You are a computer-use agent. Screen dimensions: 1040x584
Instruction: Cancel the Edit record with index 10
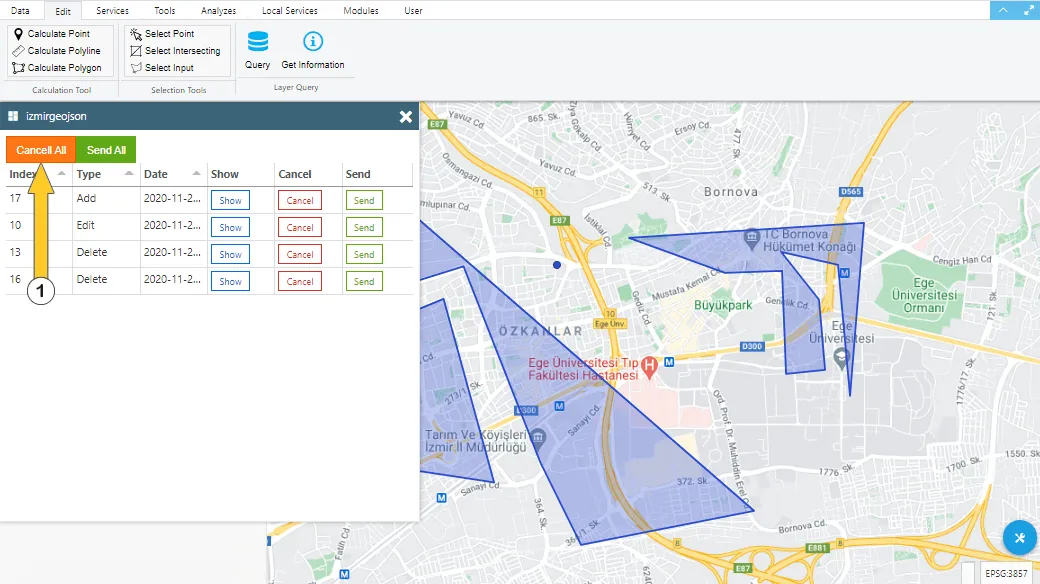[x=300, y=228]
